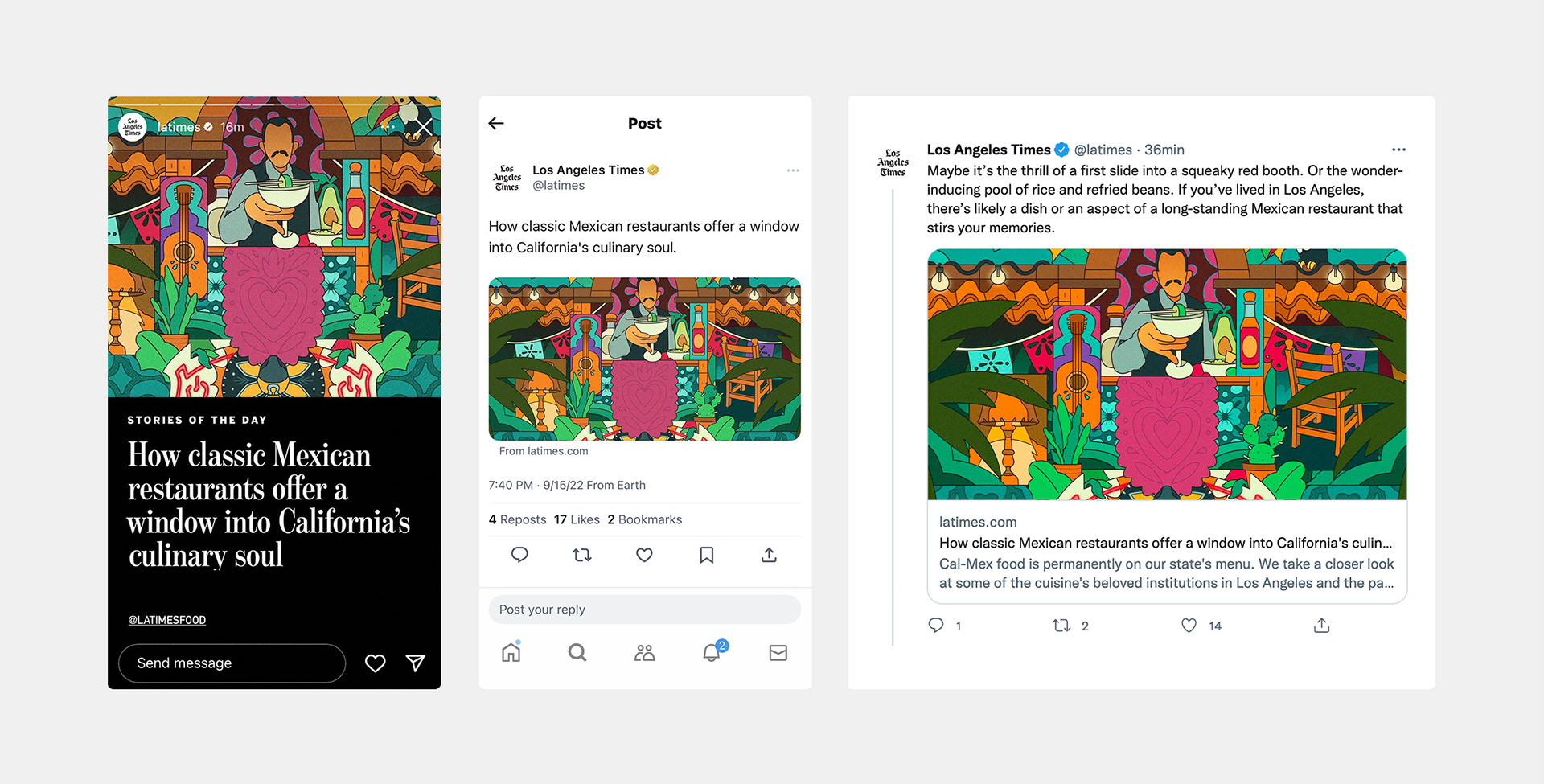The height and width of the screenshot is (784, 1544).
Task: Open the Communities people icon
Action: (x=644, y=652)
